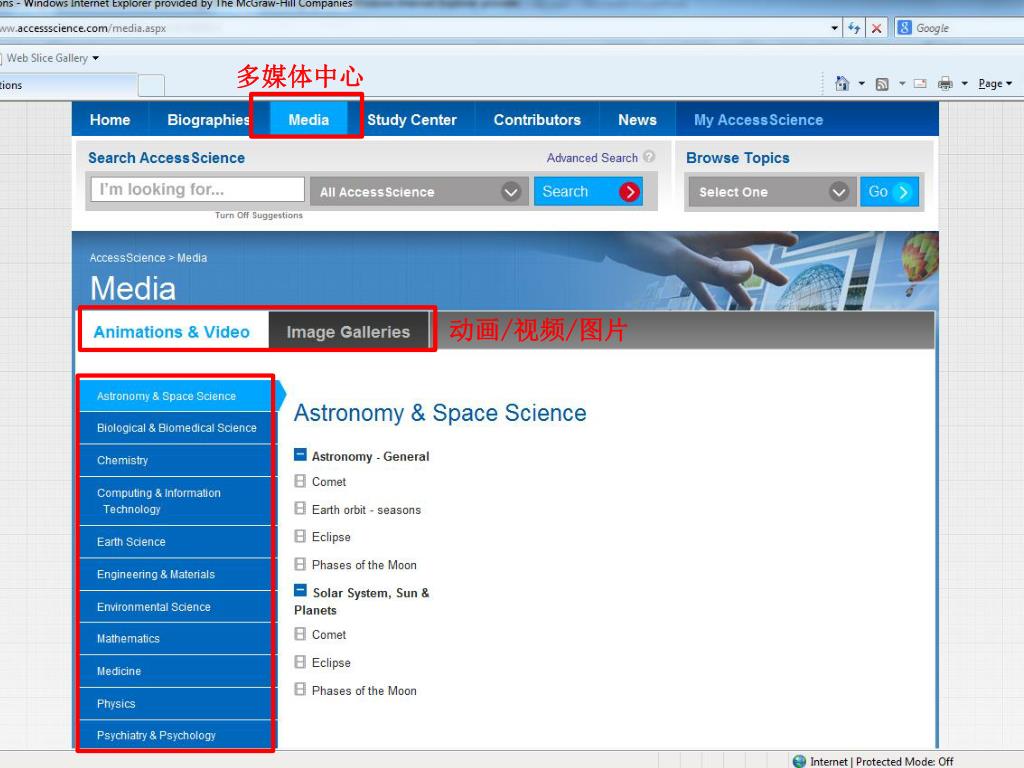Click the browser address bar URL
Image resolution: width=1024 pixels, height=768 pixels.
85,28
